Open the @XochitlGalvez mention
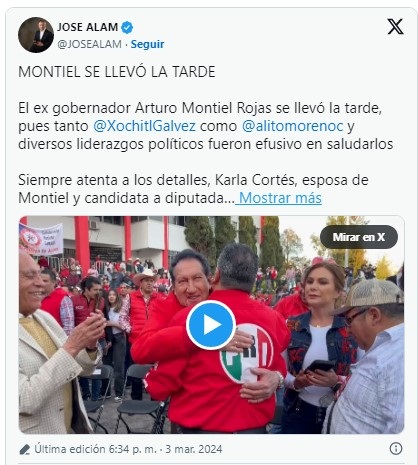This screenshot has width=418, height=465. [x=144, y=126]
